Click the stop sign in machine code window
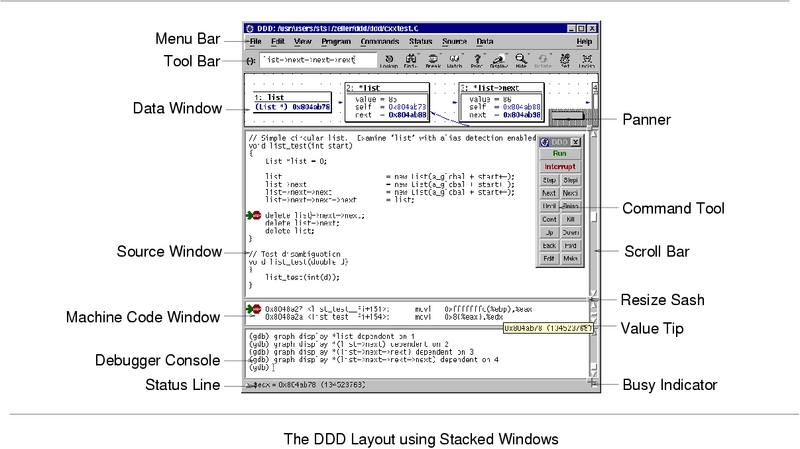The width and height of the screenshot is (800, 449). coord(257,309)
